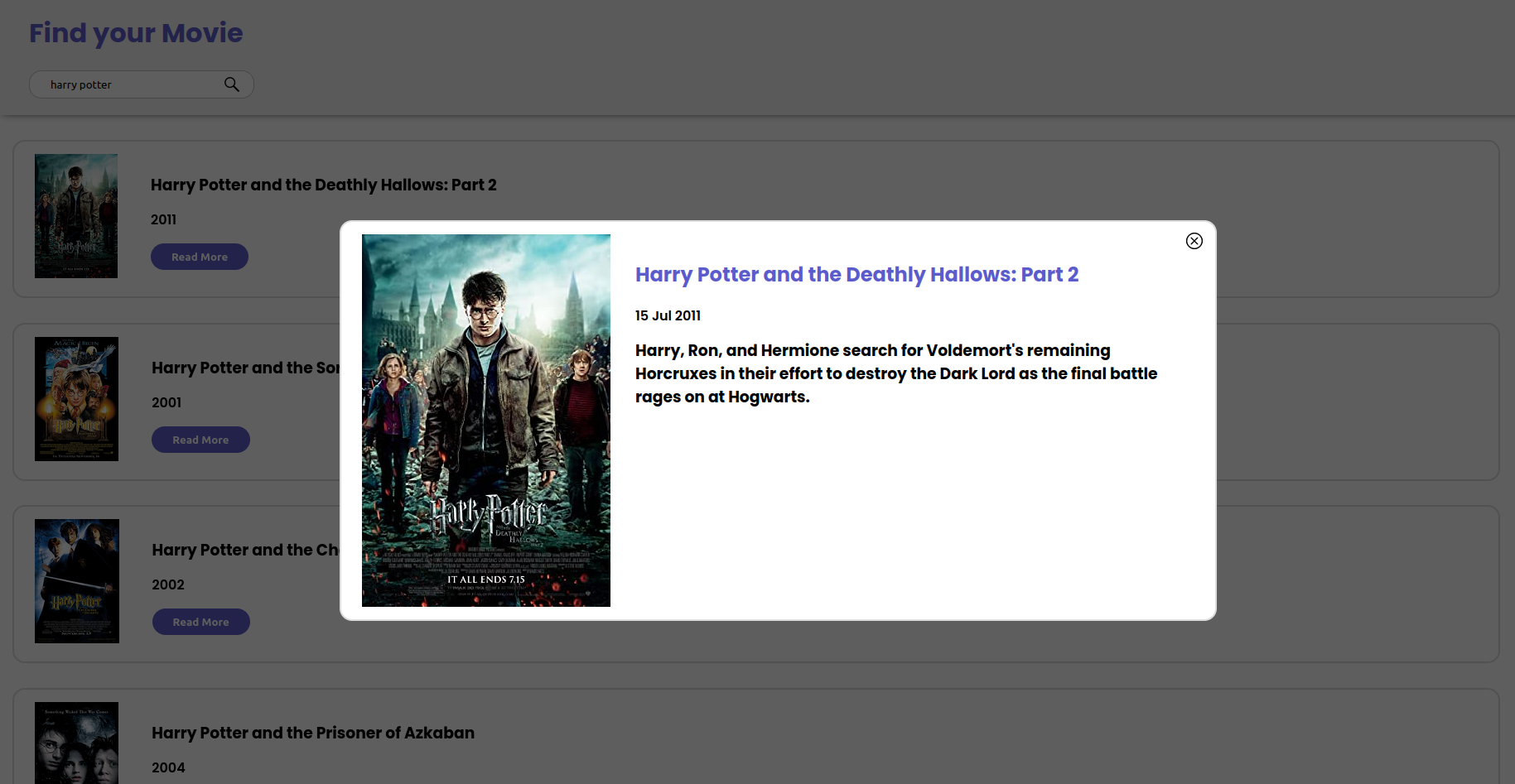Screen dimensions: 1515x784
Task: Open Read More for Deathly Hallows Part 2
Action: pyautogui.click(x=200, y=257)
